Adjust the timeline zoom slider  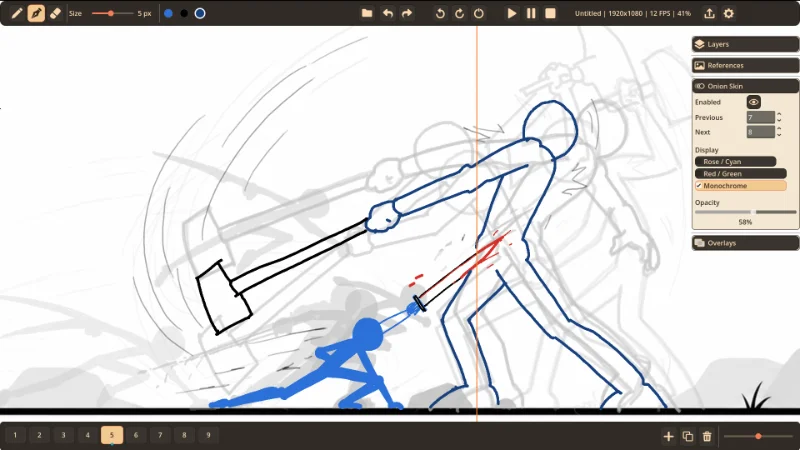758,436
